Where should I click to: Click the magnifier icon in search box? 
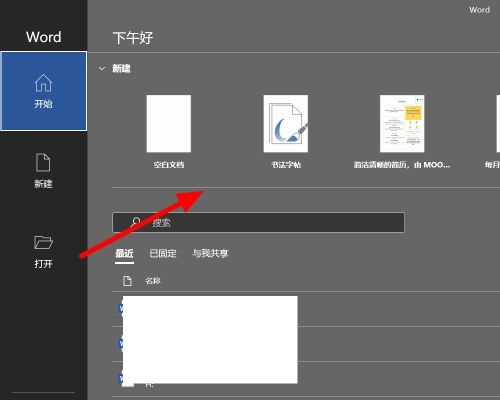click(135, 222)
